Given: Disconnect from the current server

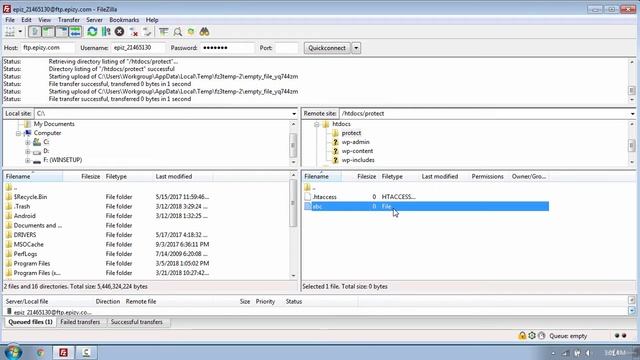Looking at the screenshot, I should click(x=133, y=32).
